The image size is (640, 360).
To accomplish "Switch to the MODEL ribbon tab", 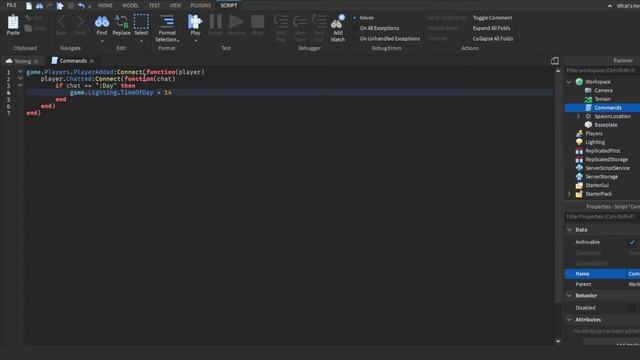I will (x=130, y=5).
